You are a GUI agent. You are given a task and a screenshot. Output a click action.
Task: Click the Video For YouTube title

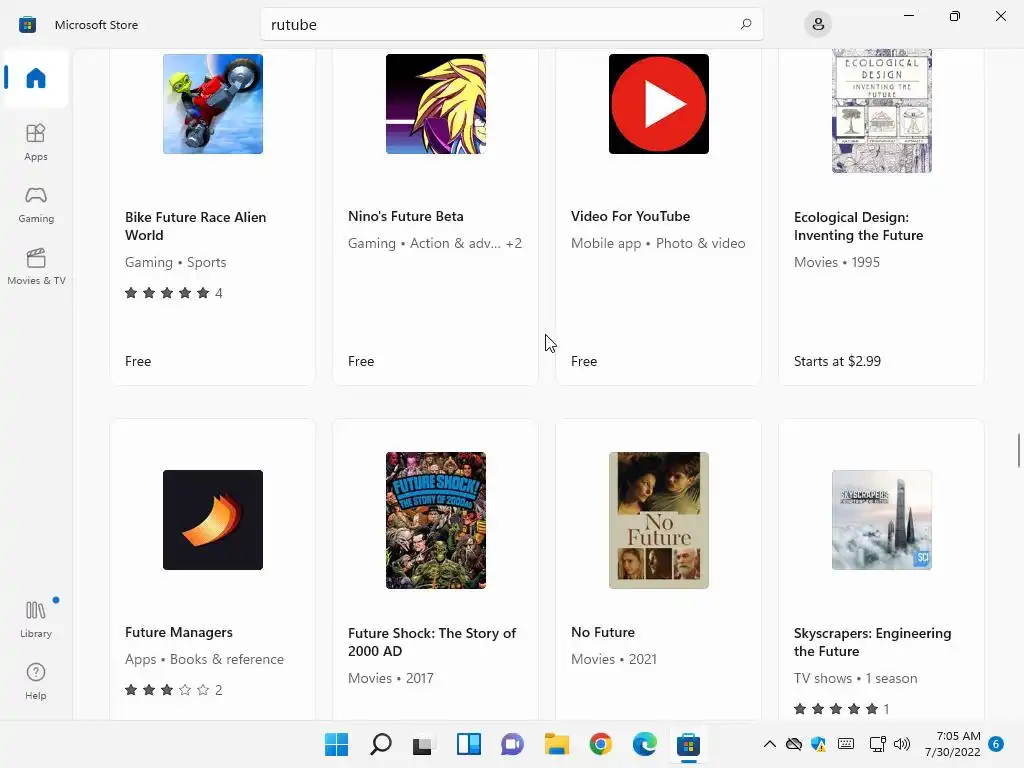[x=630, y=216]
